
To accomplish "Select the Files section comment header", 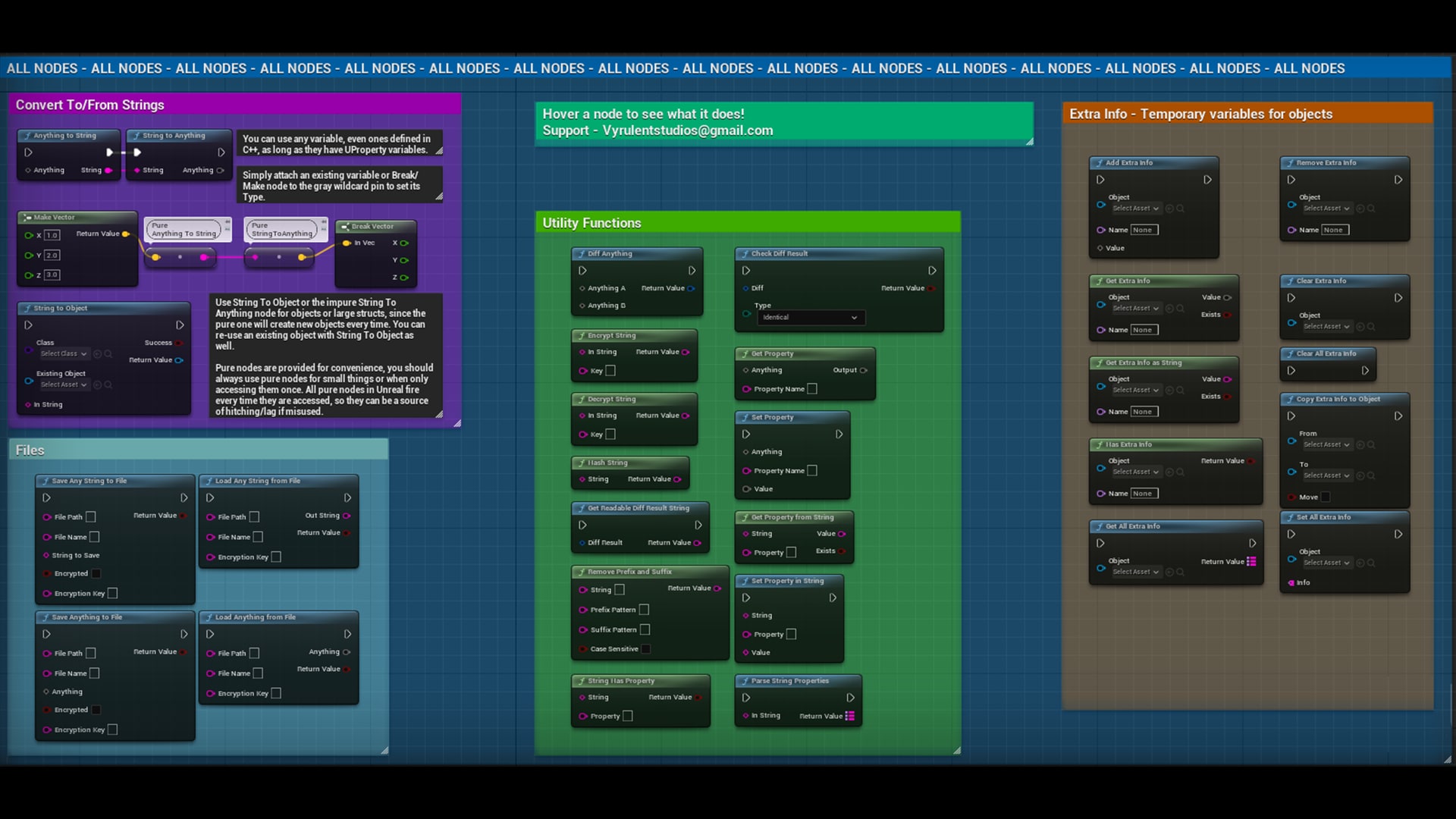I will point(29,449).
